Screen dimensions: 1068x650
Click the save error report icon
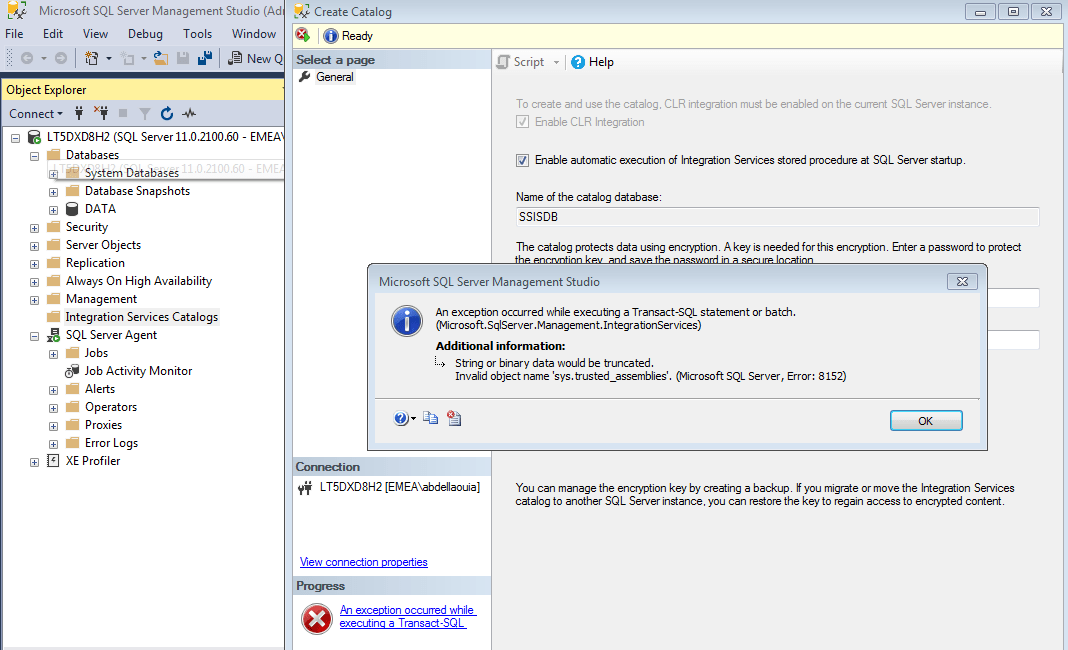[x=453, y=418]
